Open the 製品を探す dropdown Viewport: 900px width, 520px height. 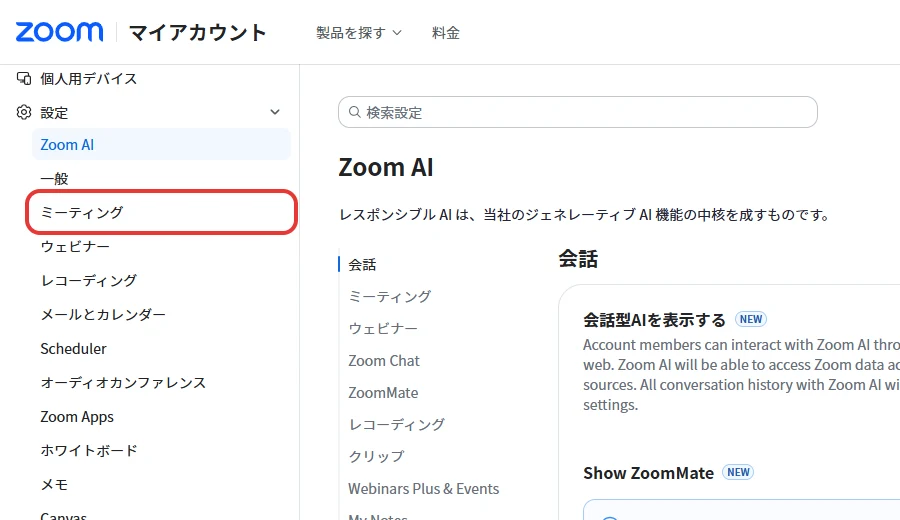[x=359, y=33]
